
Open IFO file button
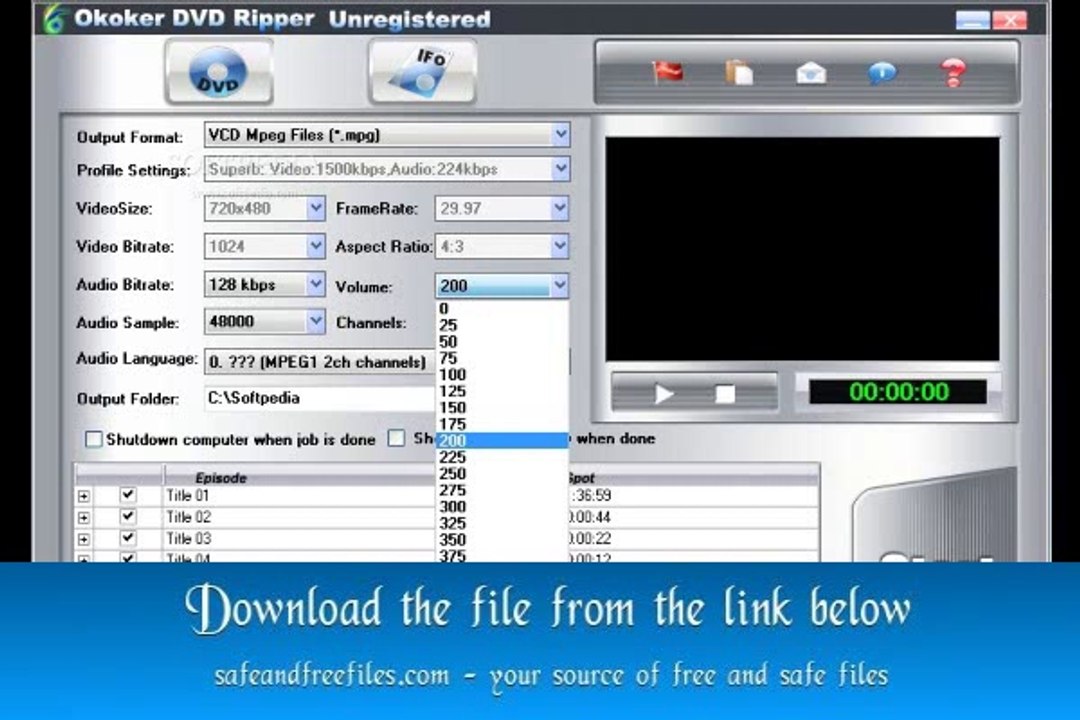(422, 72)
